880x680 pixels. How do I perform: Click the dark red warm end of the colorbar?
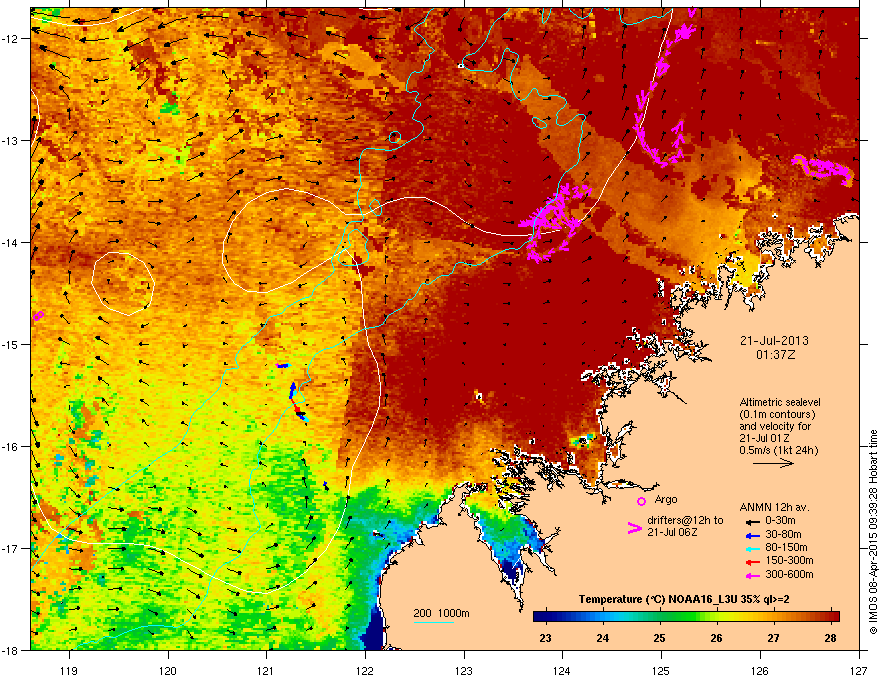831,616
